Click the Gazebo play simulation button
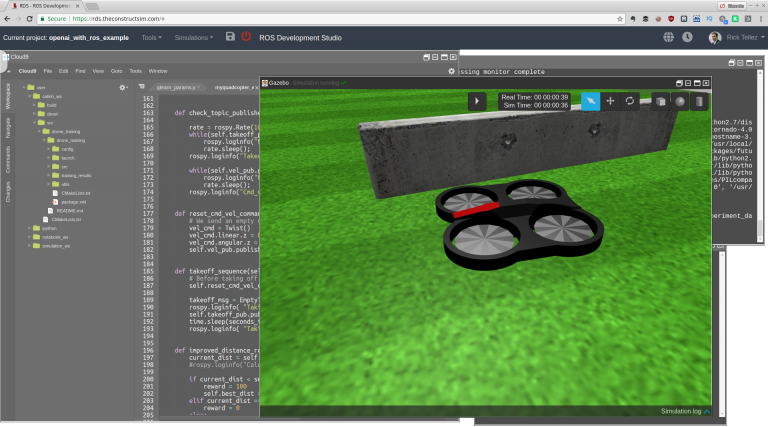768x427 pixels. click(478, 101)
